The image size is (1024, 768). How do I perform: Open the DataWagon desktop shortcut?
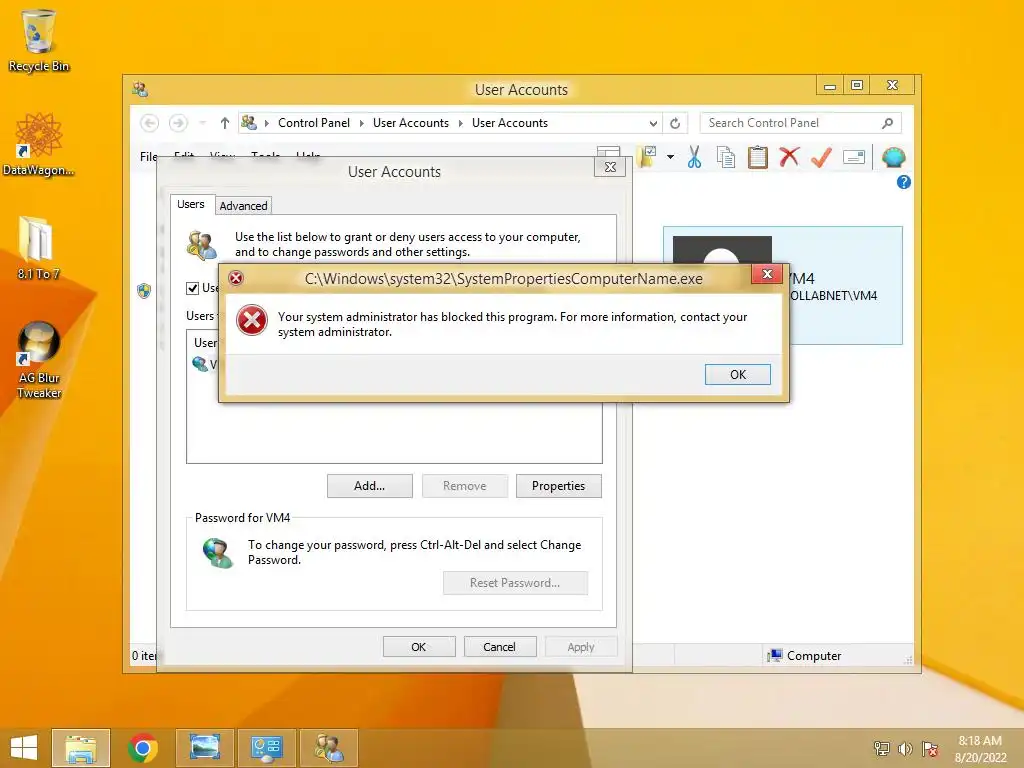(x=39, y=144)
